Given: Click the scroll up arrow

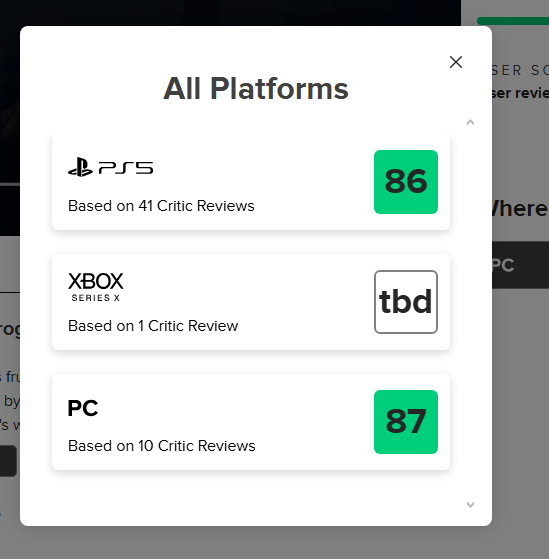Looking at the screenshot, I should [x=470, y=122].
